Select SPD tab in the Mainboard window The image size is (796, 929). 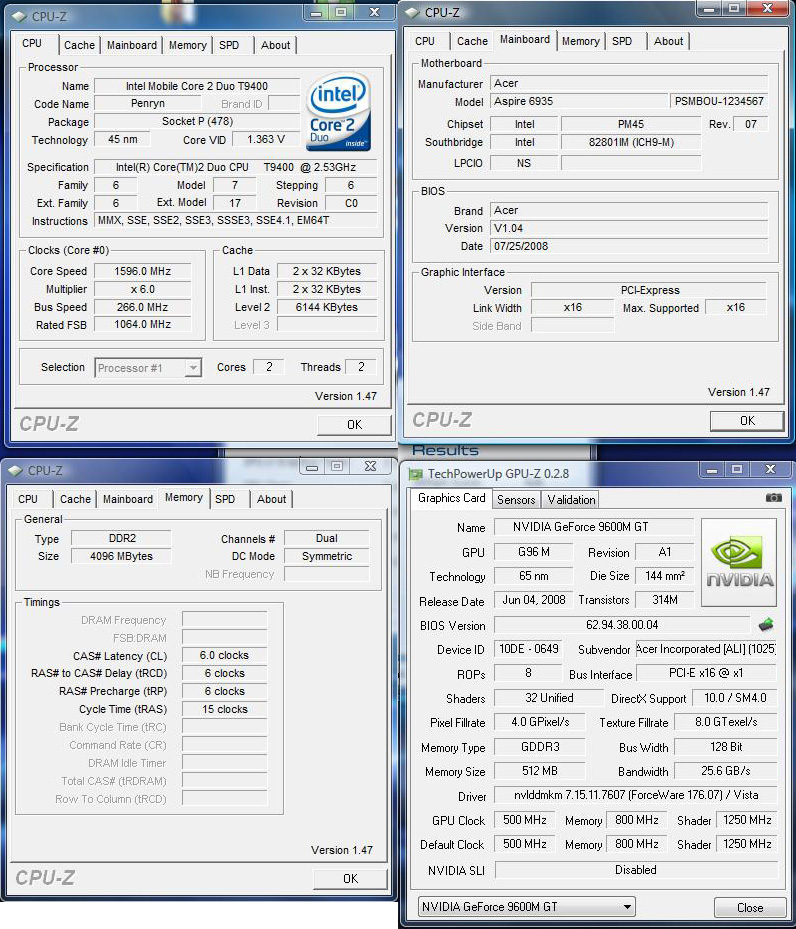pyautogui.click(x=622, y=41)
